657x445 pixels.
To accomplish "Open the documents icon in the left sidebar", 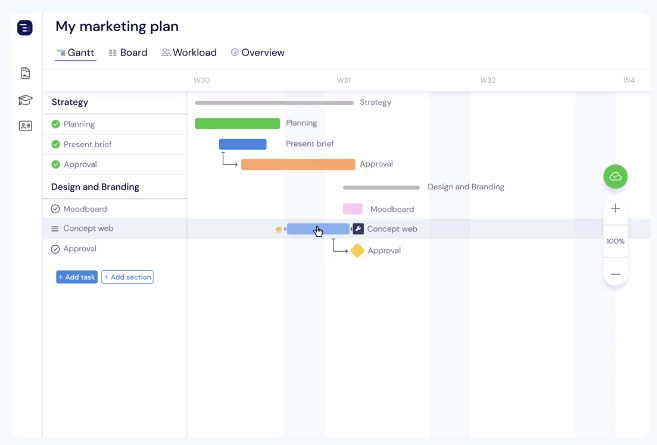I will (25, 73).
